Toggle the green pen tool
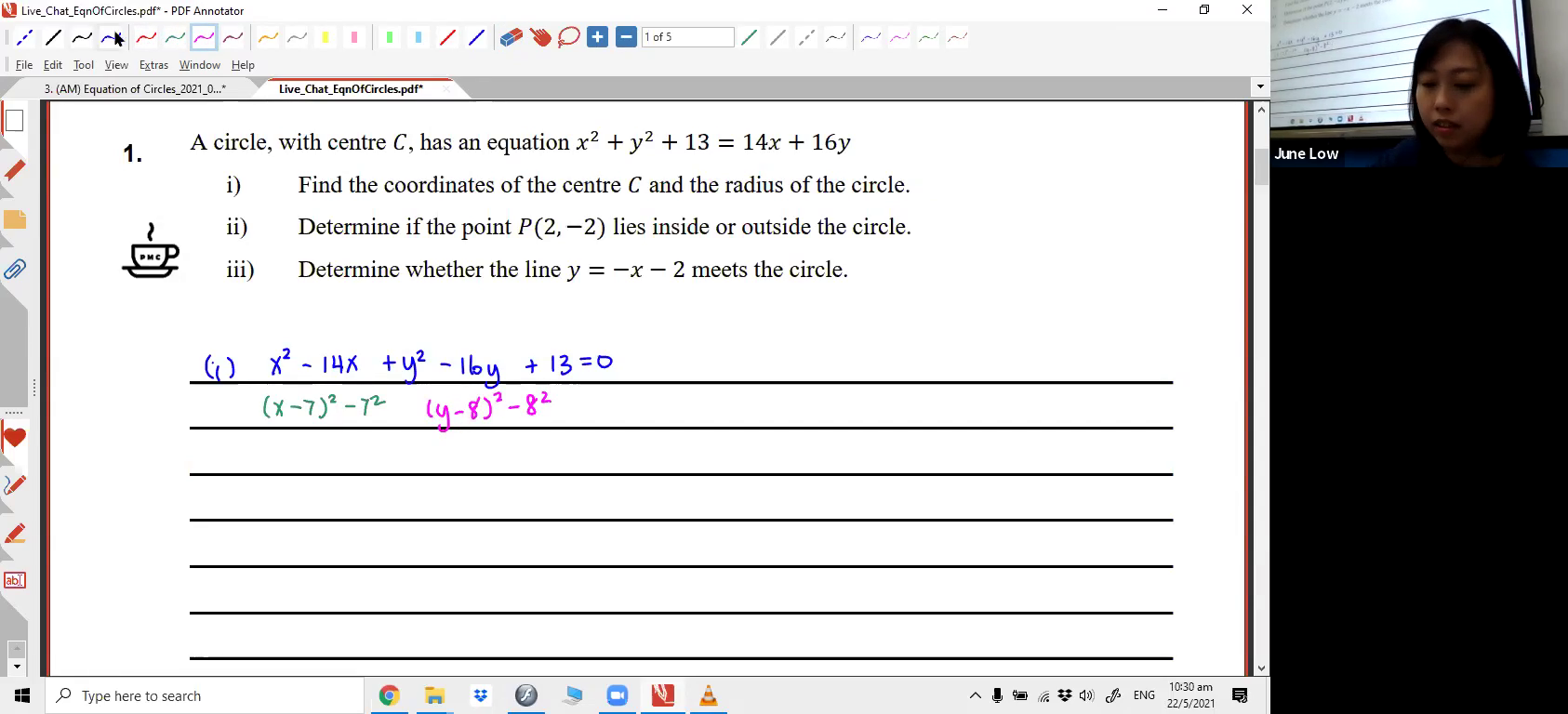This screenshot has height=714, width=1568. [x=175, y=37]
